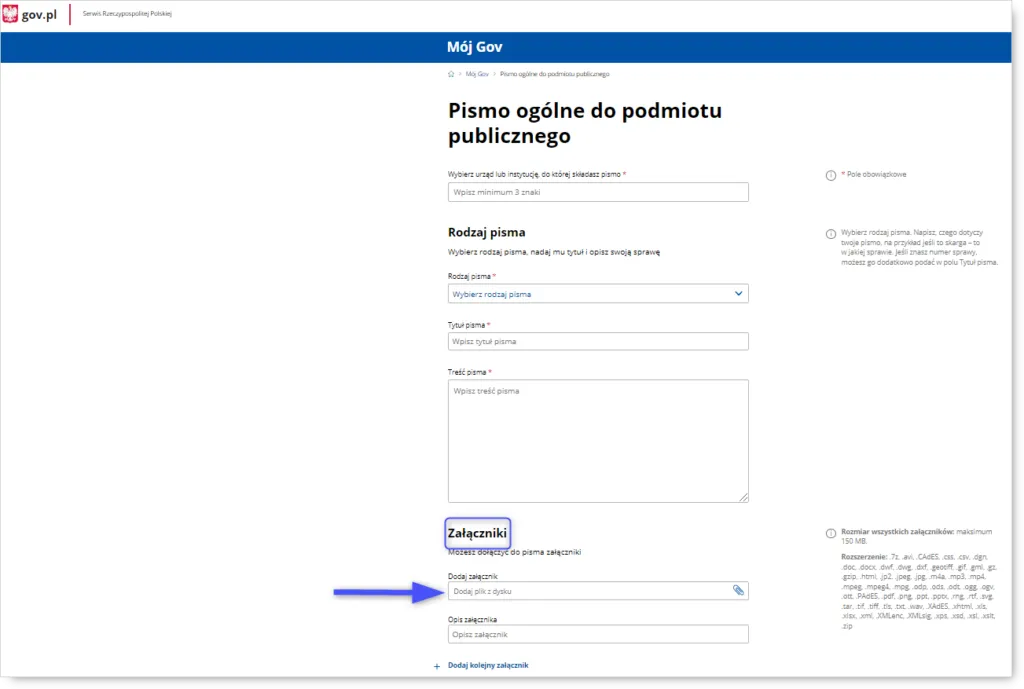The image size is (1024, 689).
Task: Open the Wybierz rodzaj pisma combo box
Action: point(598,294)
